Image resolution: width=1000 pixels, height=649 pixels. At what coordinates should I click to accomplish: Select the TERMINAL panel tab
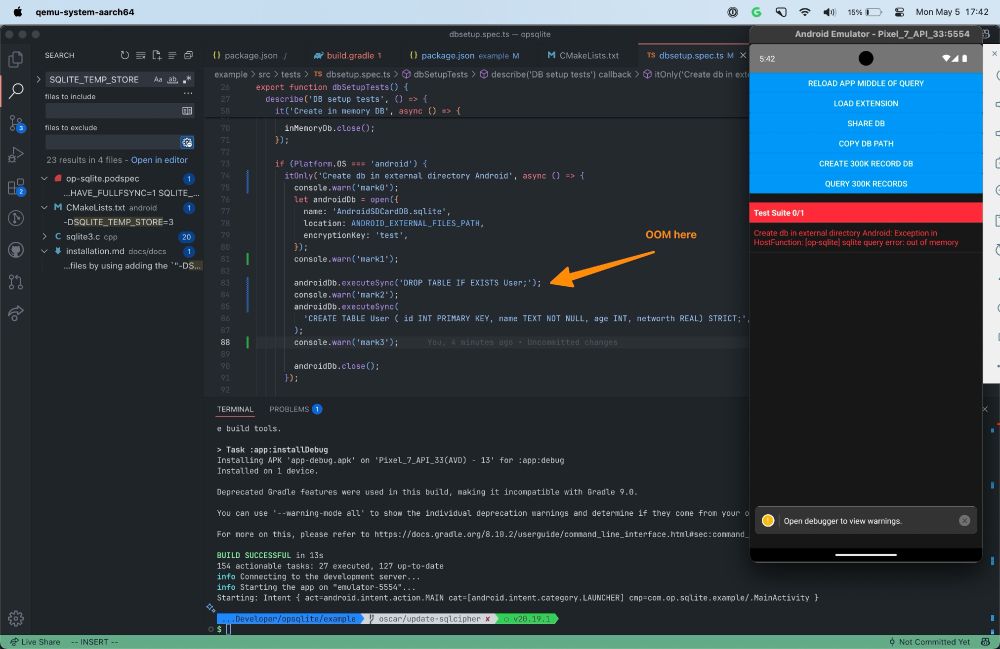(x=235, y=409)
